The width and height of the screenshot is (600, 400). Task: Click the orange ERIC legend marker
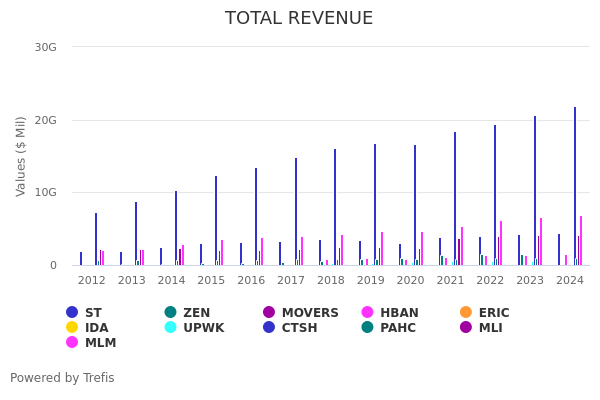[x=466, y=313]
